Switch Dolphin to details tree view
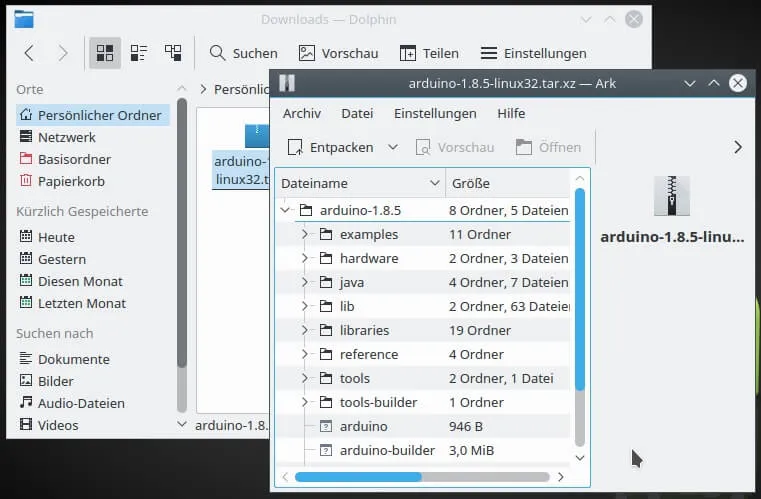Viewport: 761px width, 499px height. pos(173,53)
